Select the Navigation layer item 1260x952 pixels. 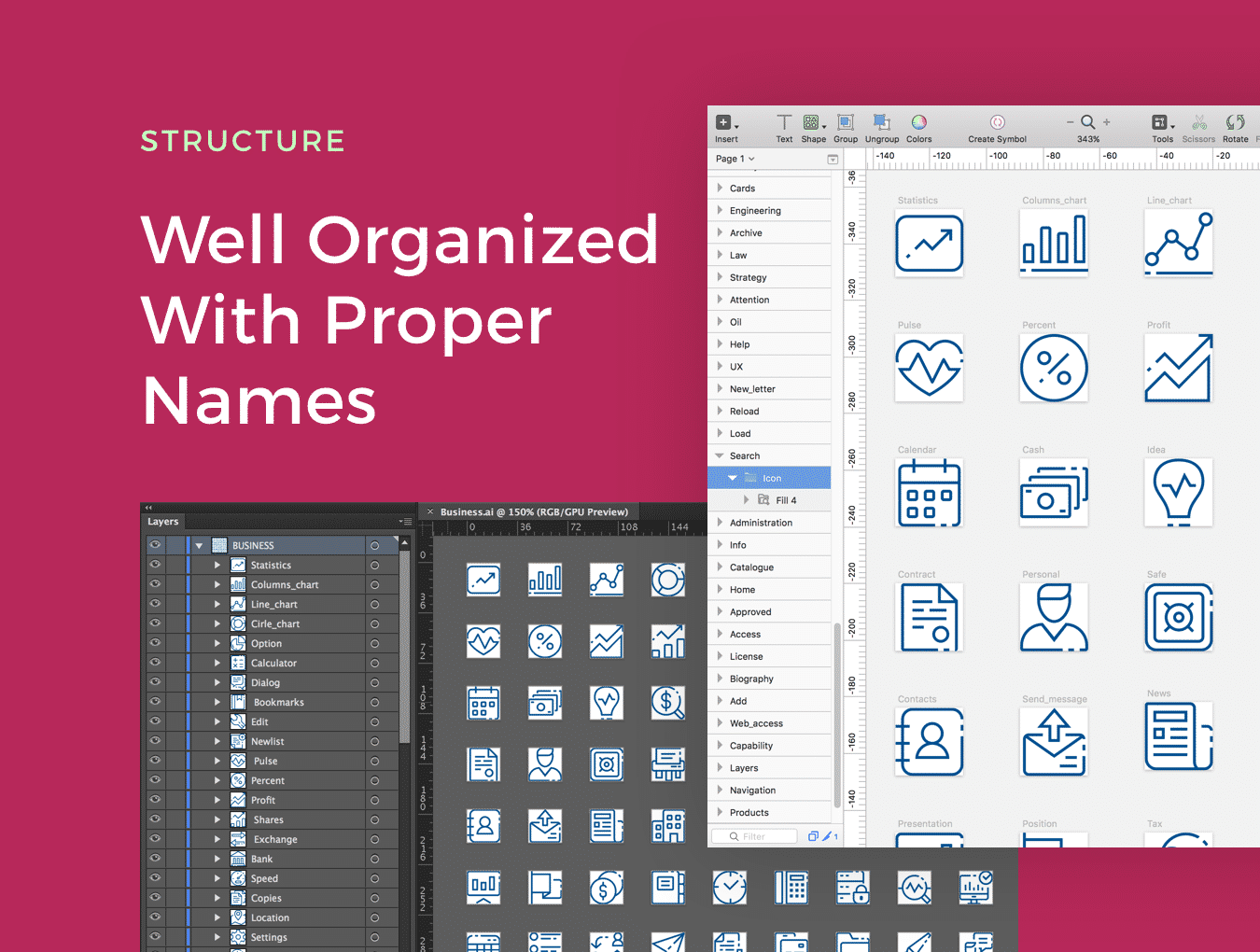point(752,791)
